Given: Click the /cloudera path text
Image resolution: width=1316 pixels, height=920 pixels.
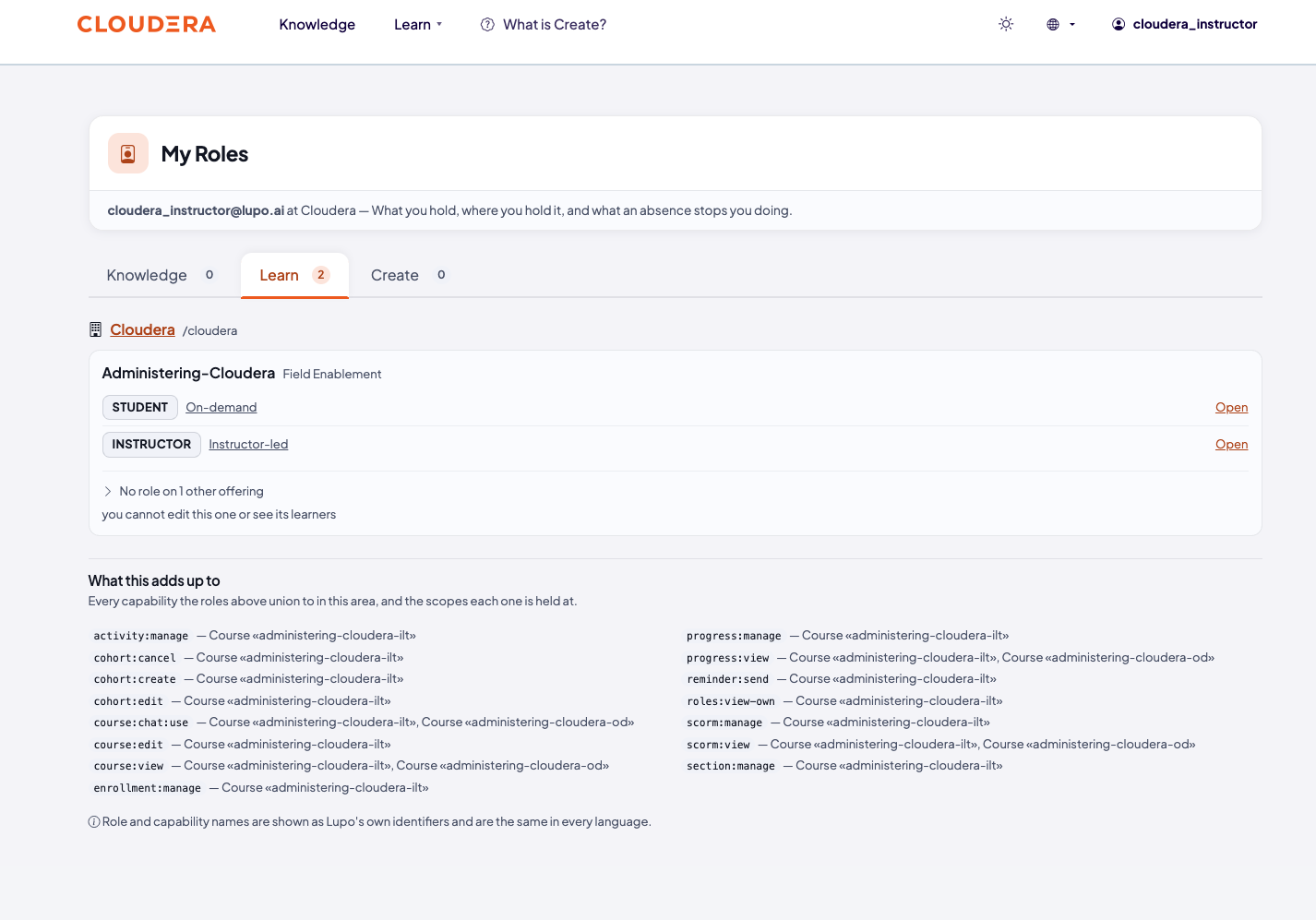Looking at the screenshot, I should coord(209,330).
